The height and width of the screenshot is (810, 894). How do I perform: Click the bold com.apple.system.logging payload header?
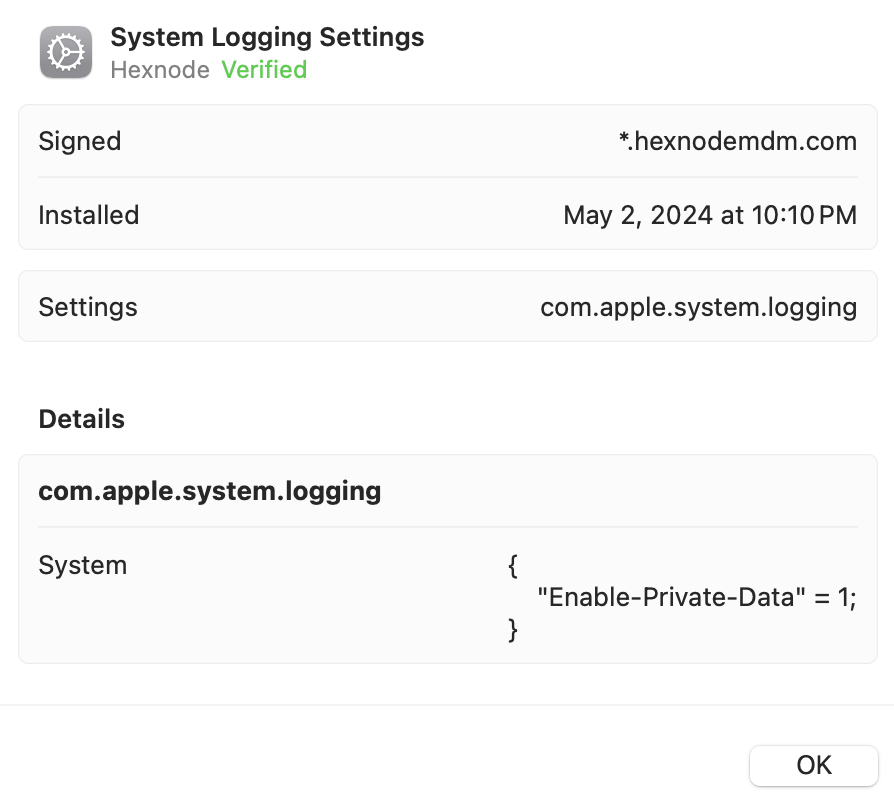coord(210,491)
